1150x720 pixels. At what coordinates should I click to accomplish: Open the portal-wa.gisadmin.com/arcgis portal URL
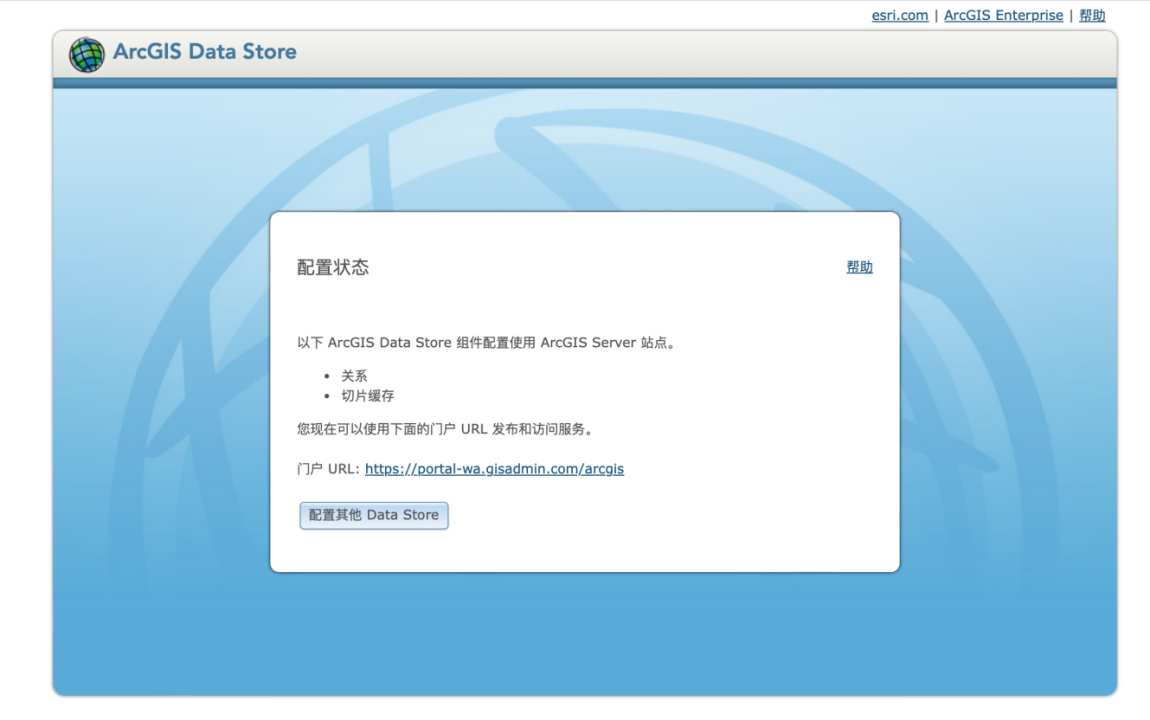coord(494,469)
